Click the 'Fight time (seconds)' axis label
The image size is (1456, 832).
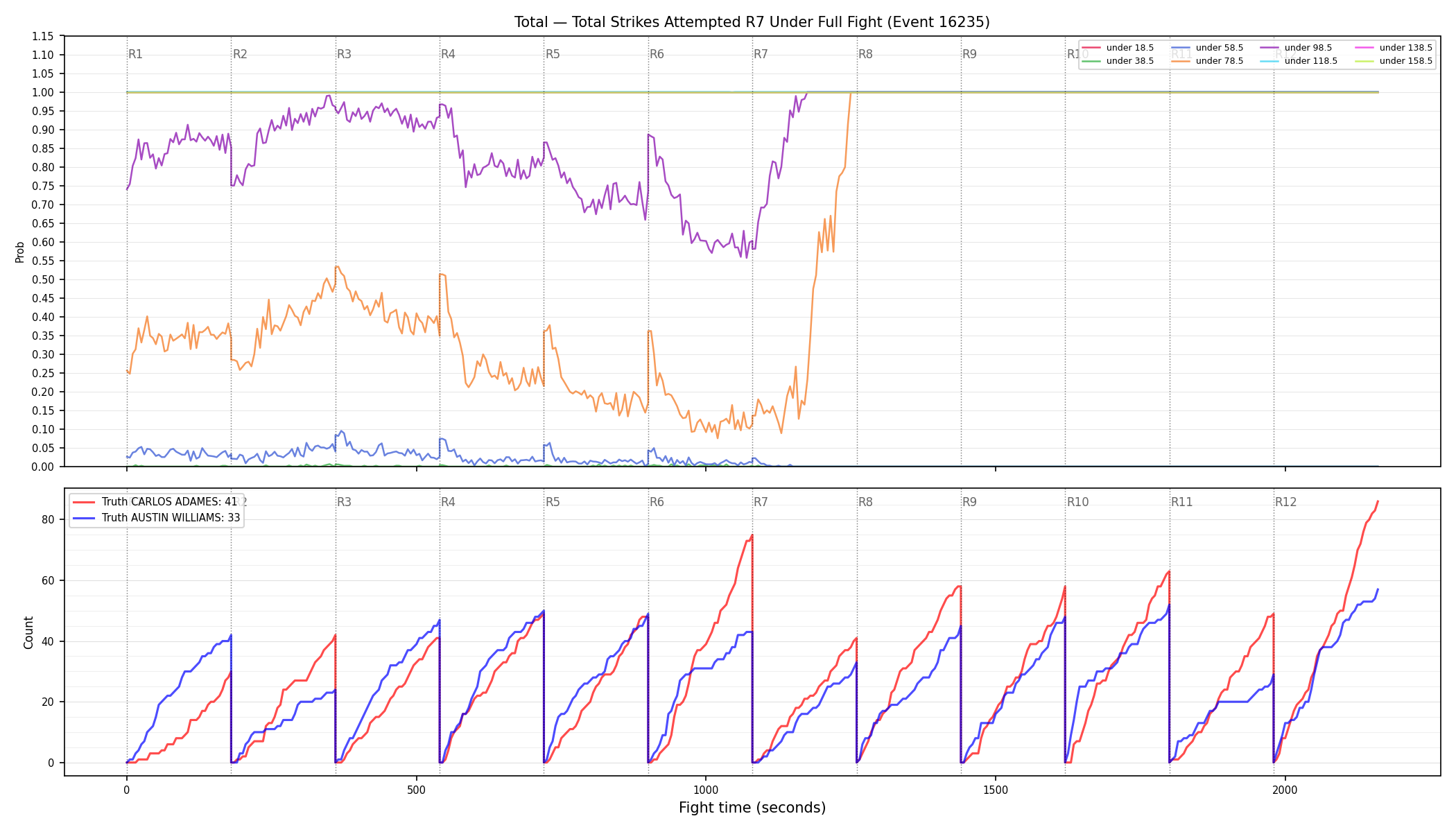(752, 808)
